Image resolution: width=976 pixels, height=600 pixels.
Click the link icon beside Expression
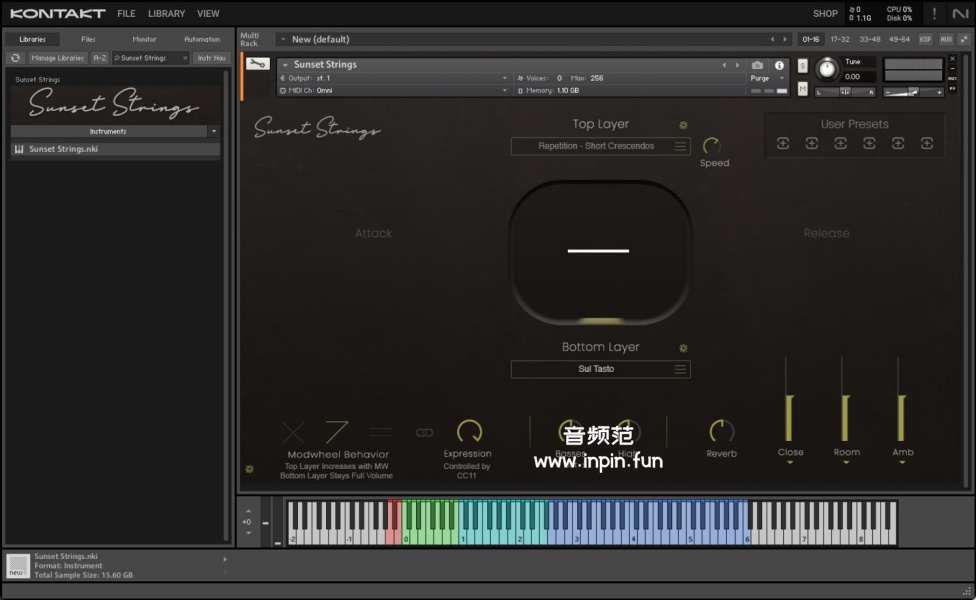click(424, 432)
